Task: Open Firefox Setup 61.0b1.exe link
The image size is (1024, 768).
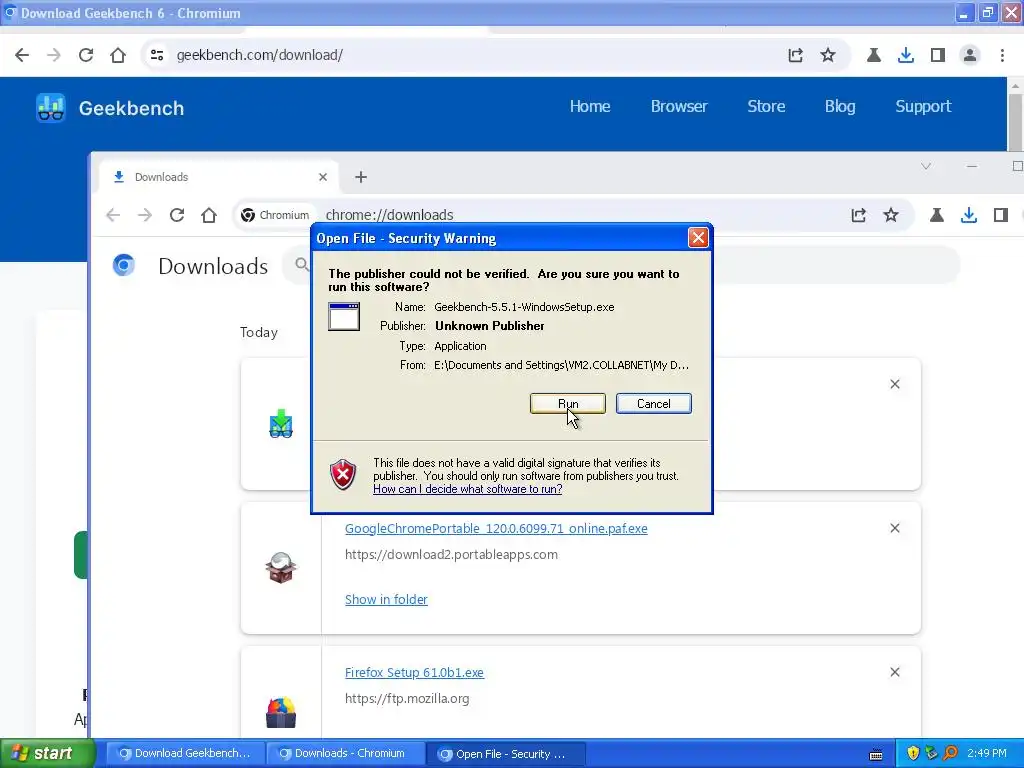Action: click(414, 673)
